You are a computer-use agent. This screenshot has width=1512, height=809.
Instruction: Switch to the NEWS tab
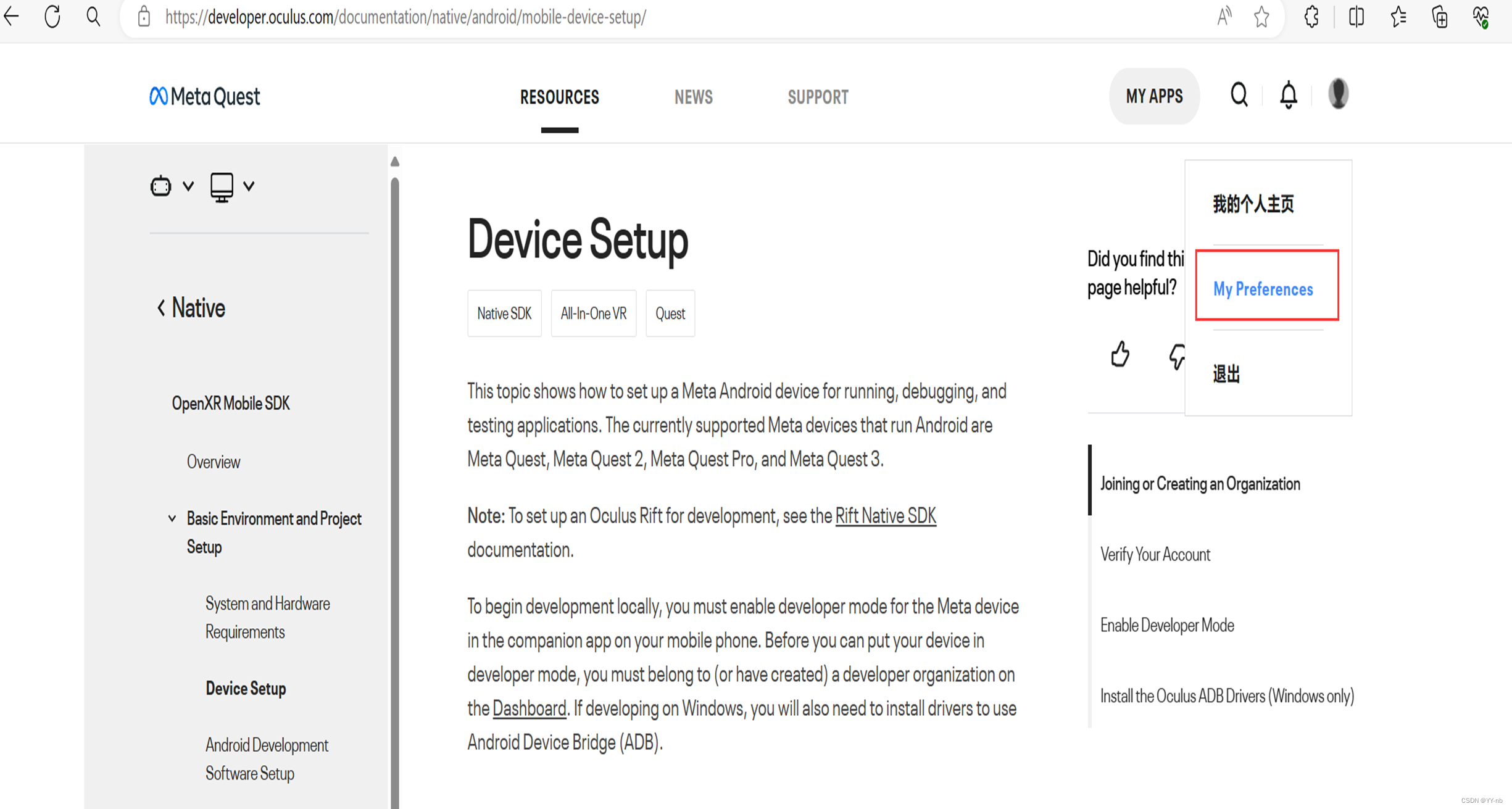point(693,97)
